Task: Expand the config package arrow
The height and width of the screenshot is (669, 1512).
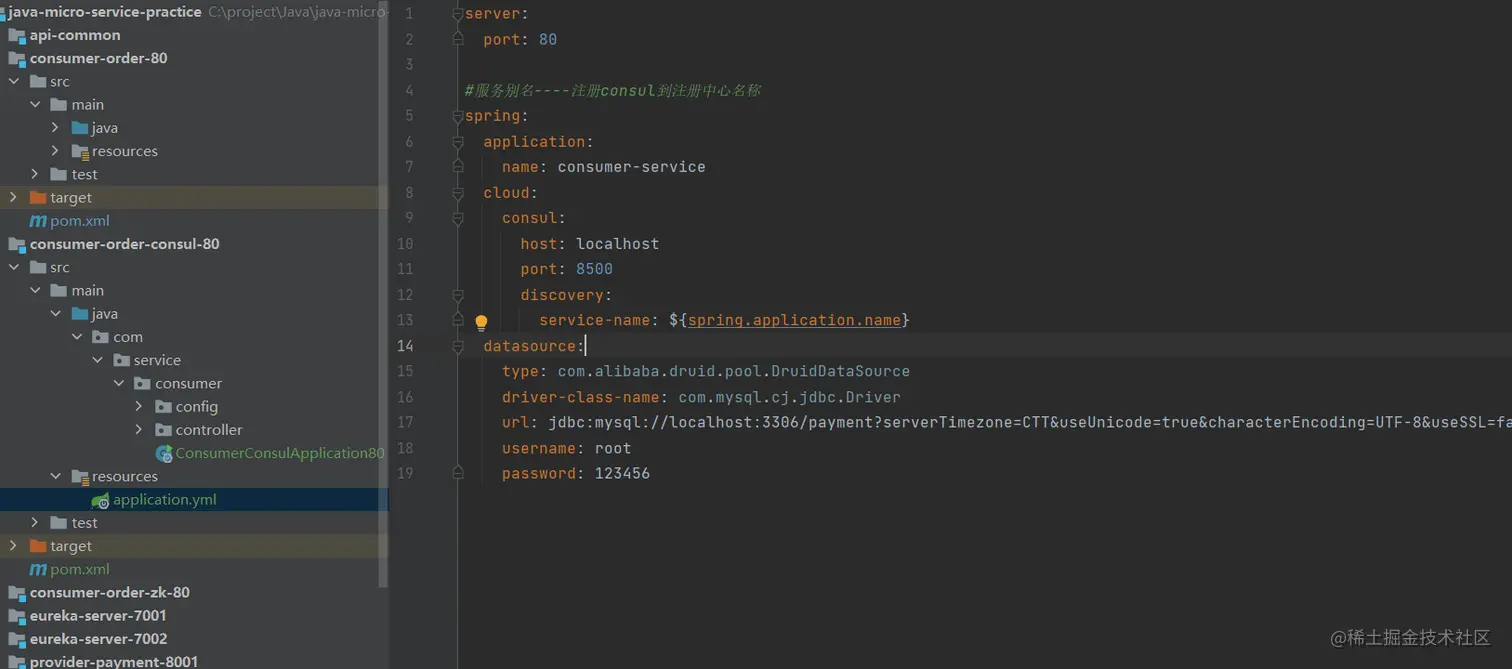Action: point(140,406)
